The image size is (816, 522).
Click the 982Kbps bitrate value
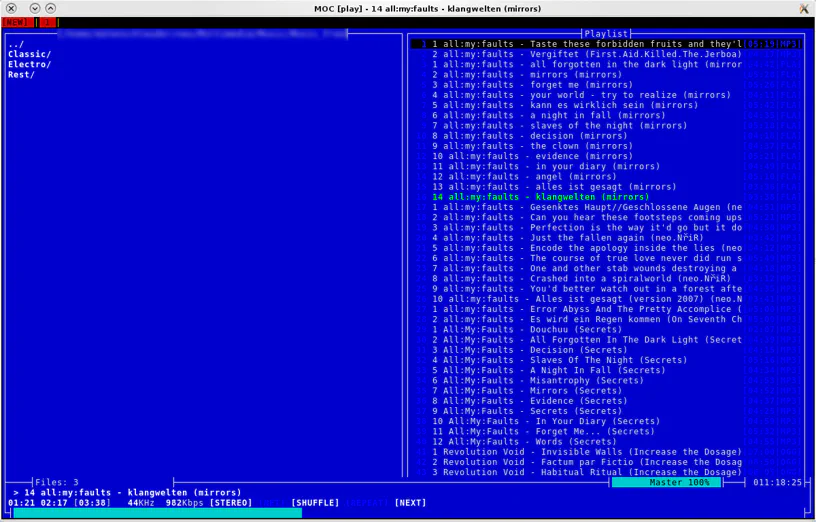pos(184,503)
